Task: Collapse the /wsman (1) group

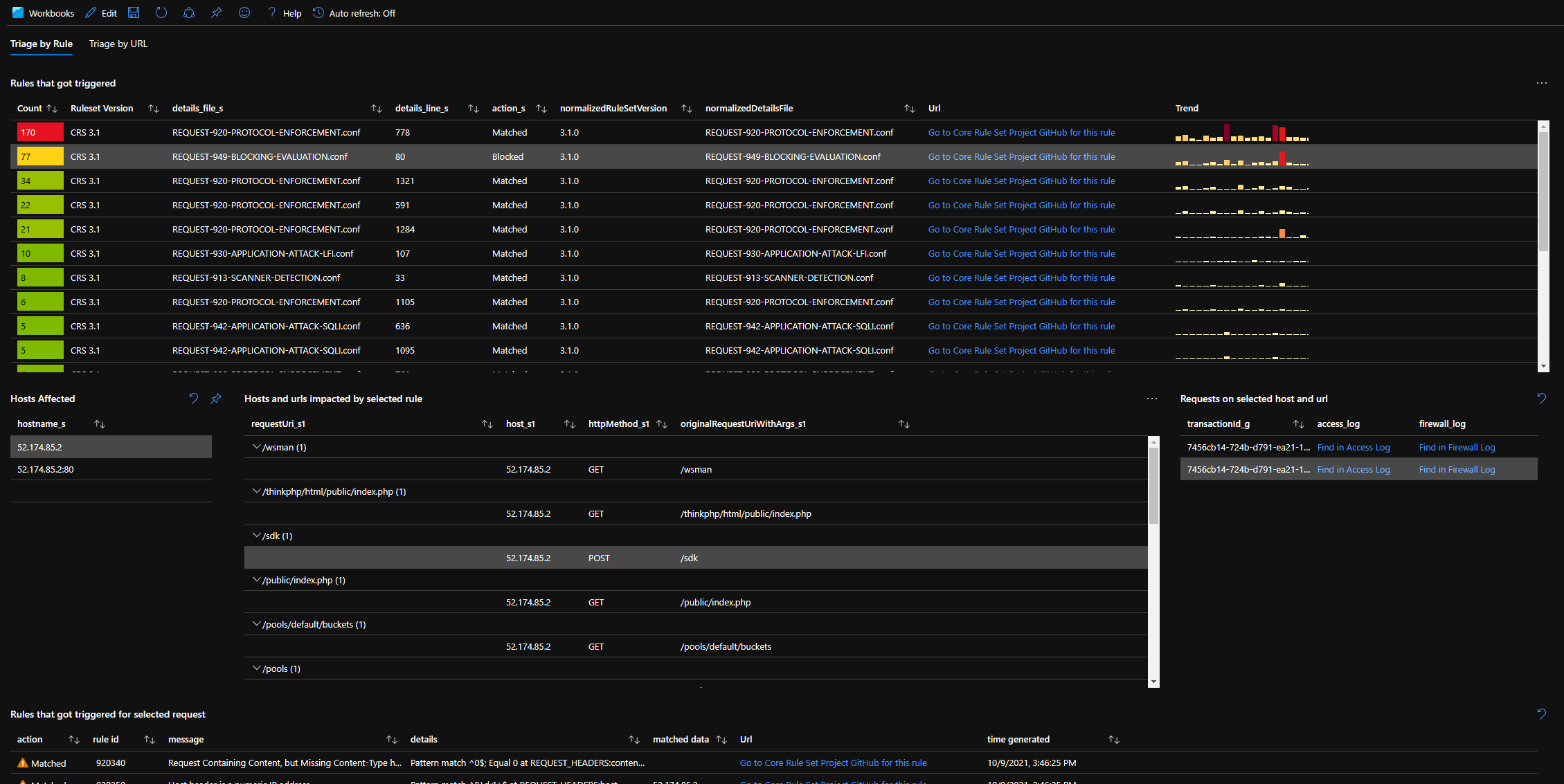Action: (x=257, y=447)
